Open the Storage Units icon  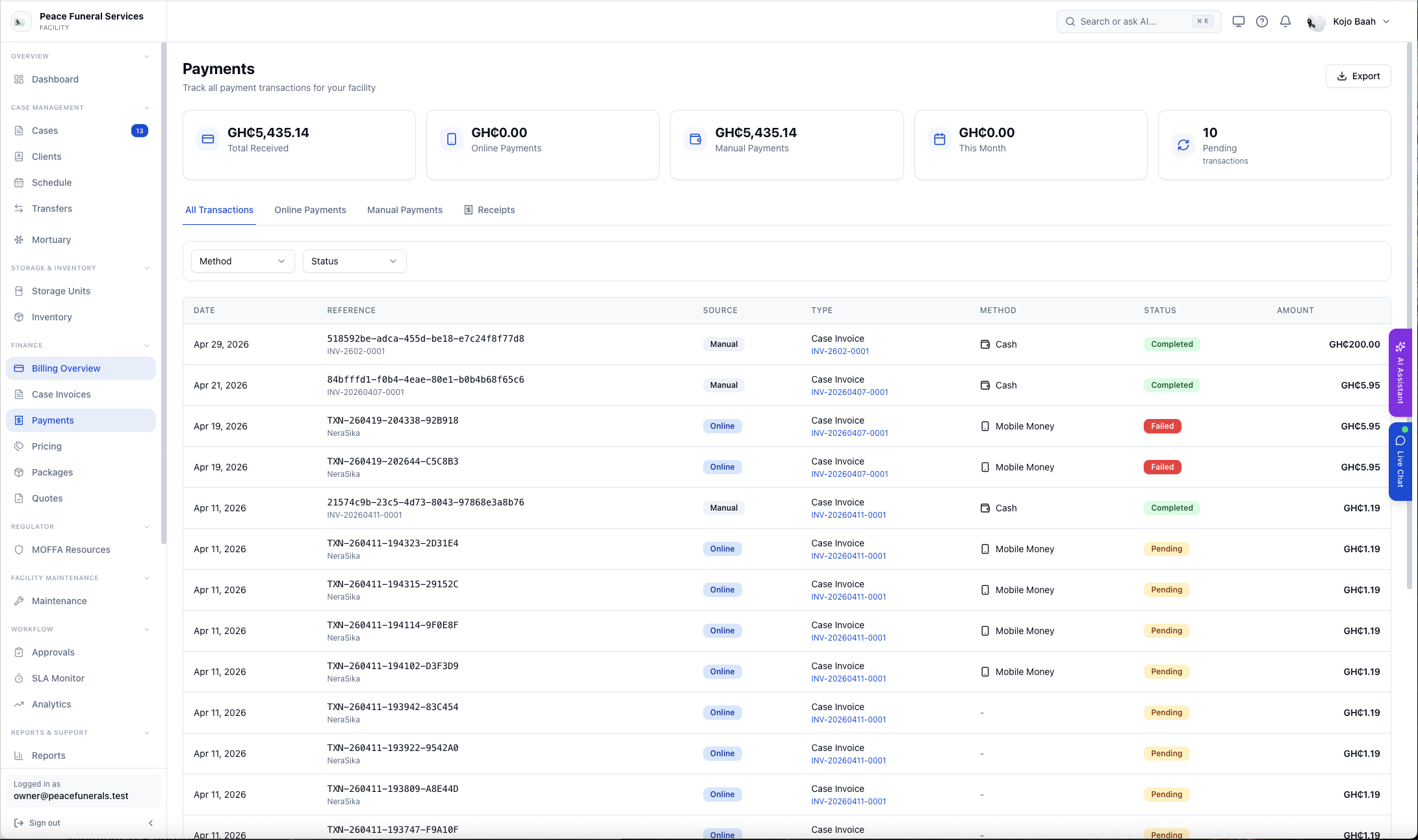(19, 291)
